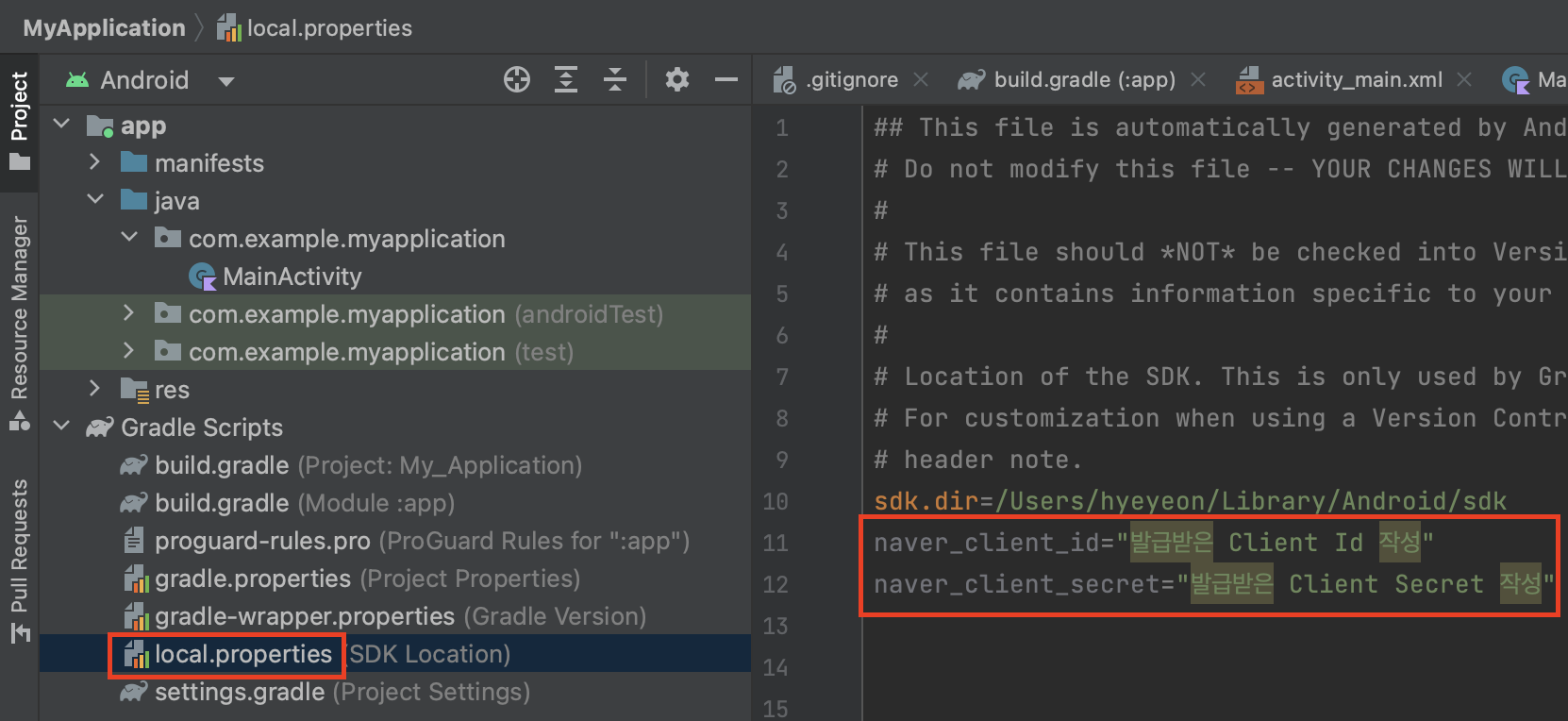Click the naver_client_id line

pyautogui.click(x=1154, y=543)
